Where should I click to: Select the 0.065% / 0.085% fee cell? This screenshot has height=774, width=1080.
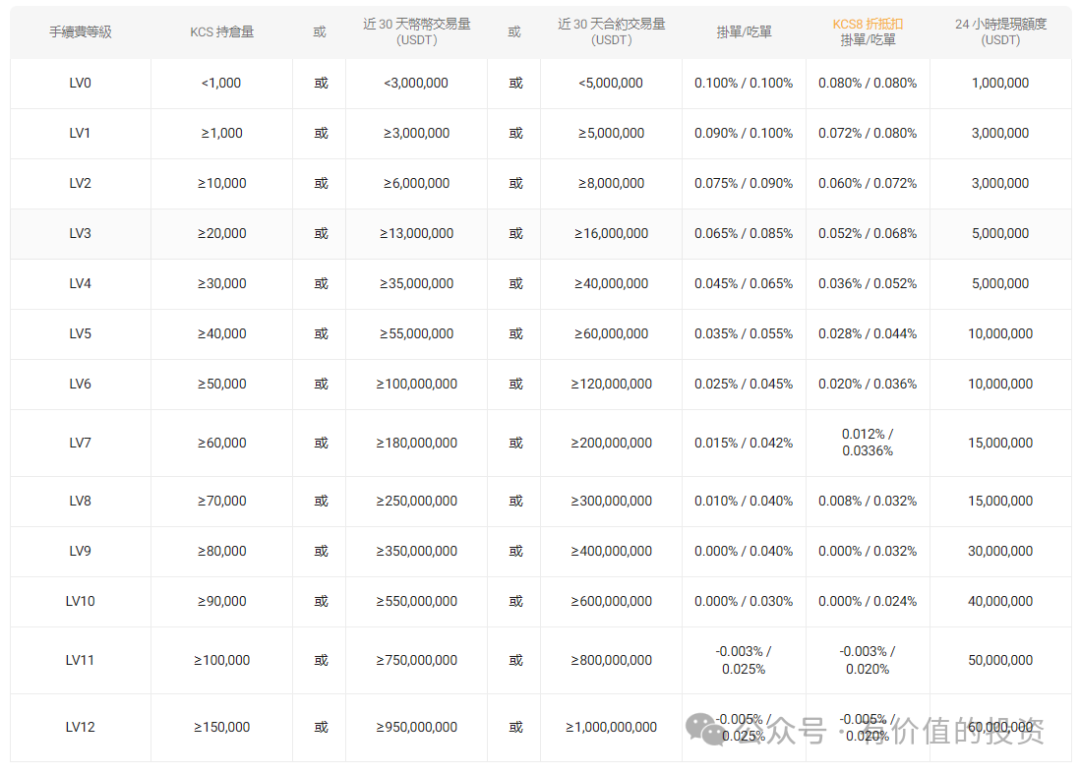tap(744, 233)
